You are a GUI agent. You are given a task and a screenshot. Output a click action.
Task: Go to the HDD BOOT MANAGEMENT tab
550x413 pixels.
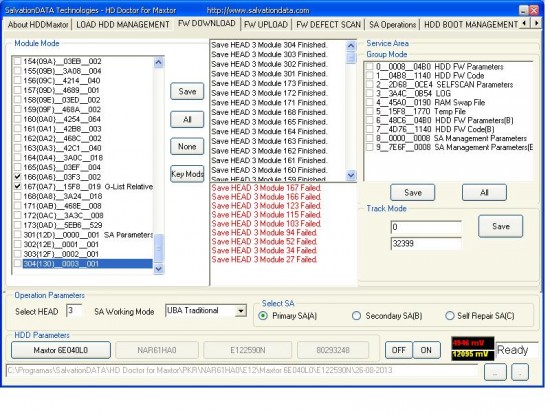[x=471, y=25]
